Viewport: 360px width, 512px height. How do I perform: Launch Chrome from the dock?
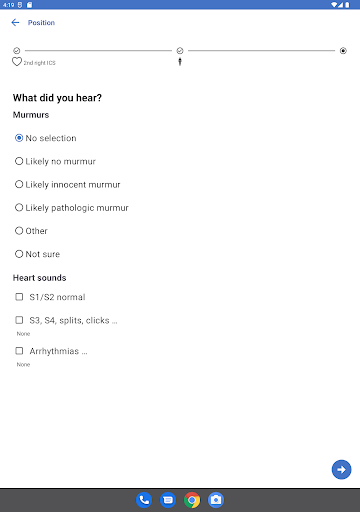192,500
